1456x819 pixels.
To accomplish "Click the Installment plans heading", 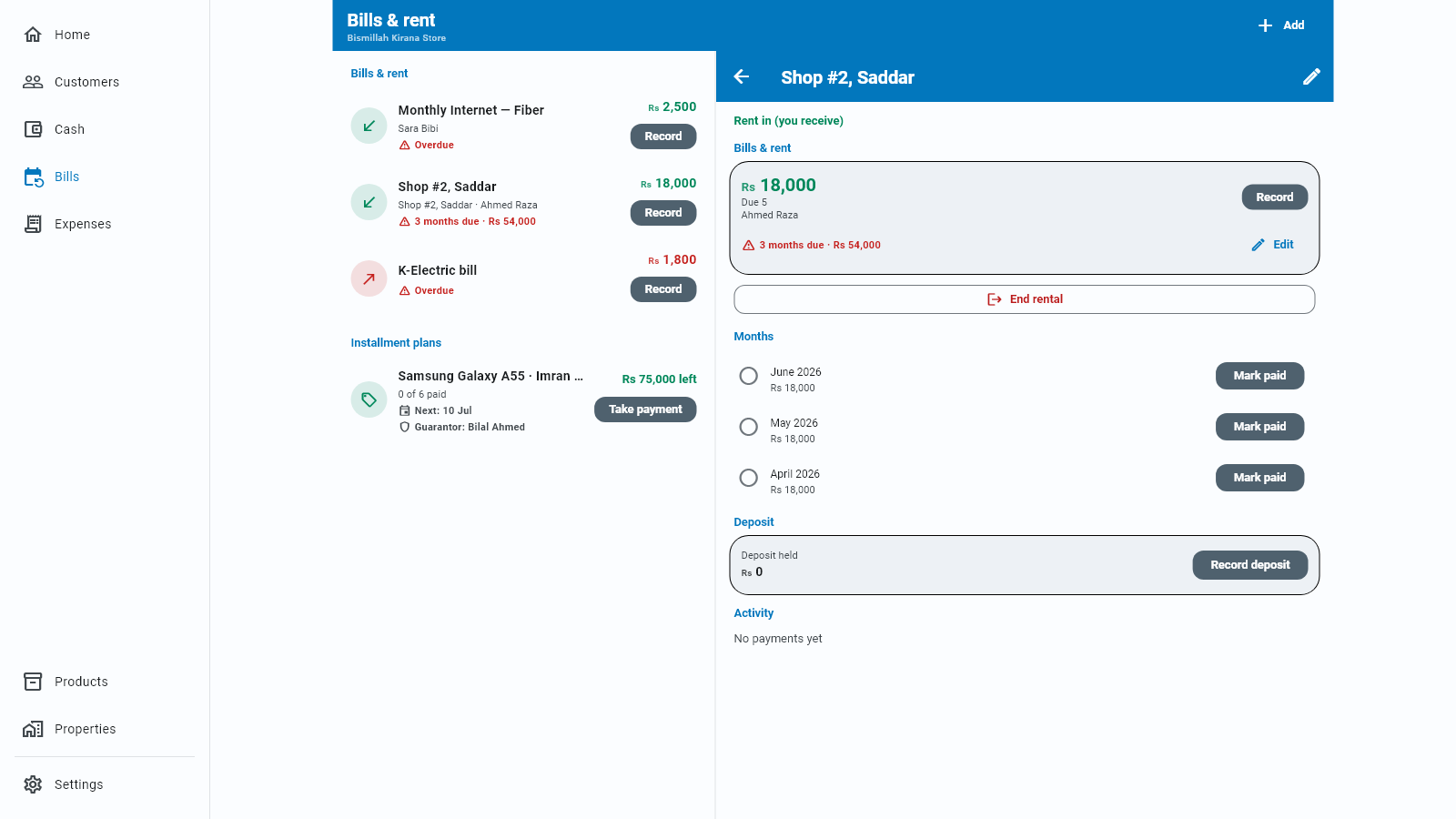I will click(396, 343).
